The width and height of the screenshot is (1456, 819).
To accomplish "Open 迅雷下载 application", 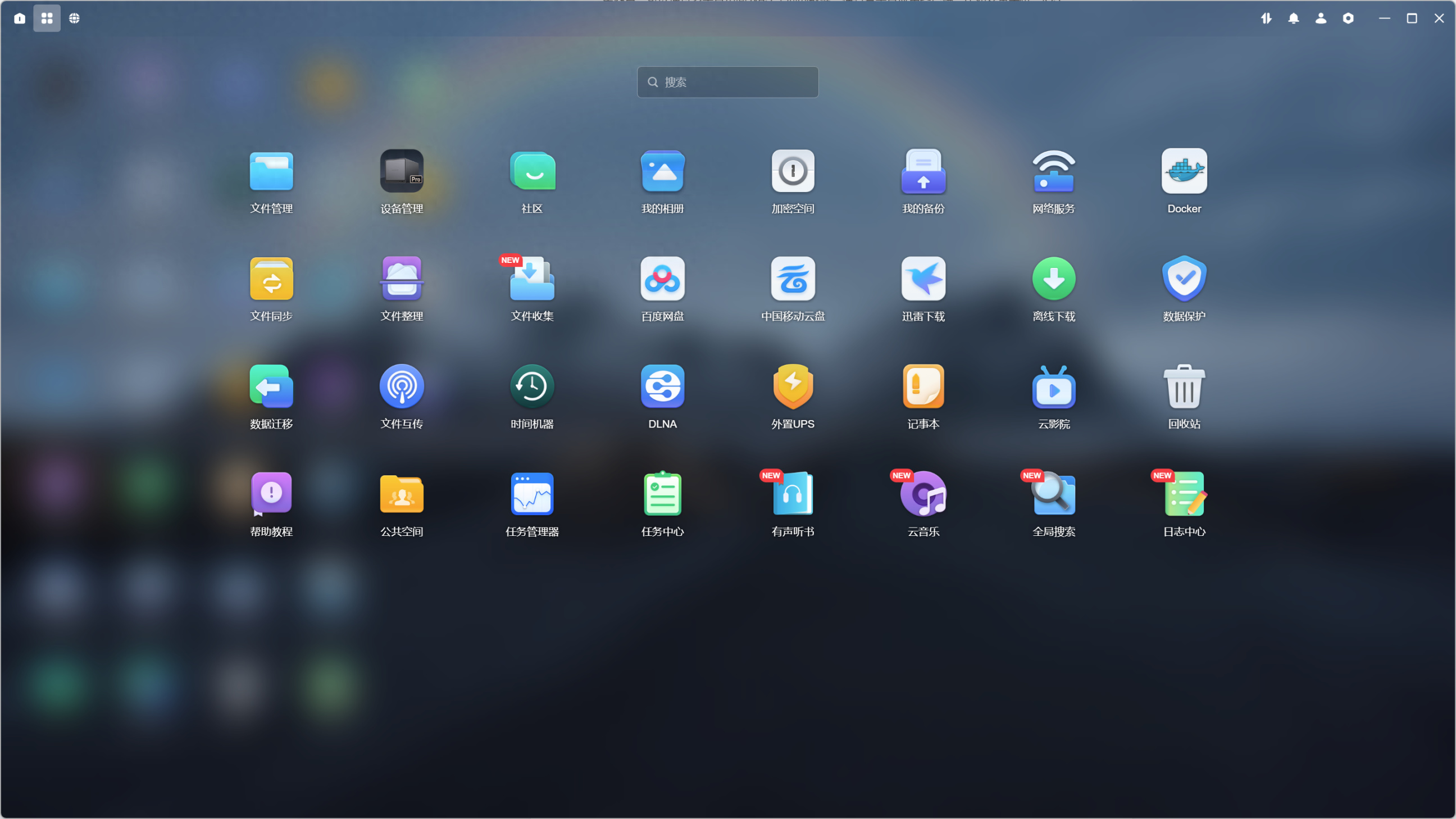I will 923,279.
